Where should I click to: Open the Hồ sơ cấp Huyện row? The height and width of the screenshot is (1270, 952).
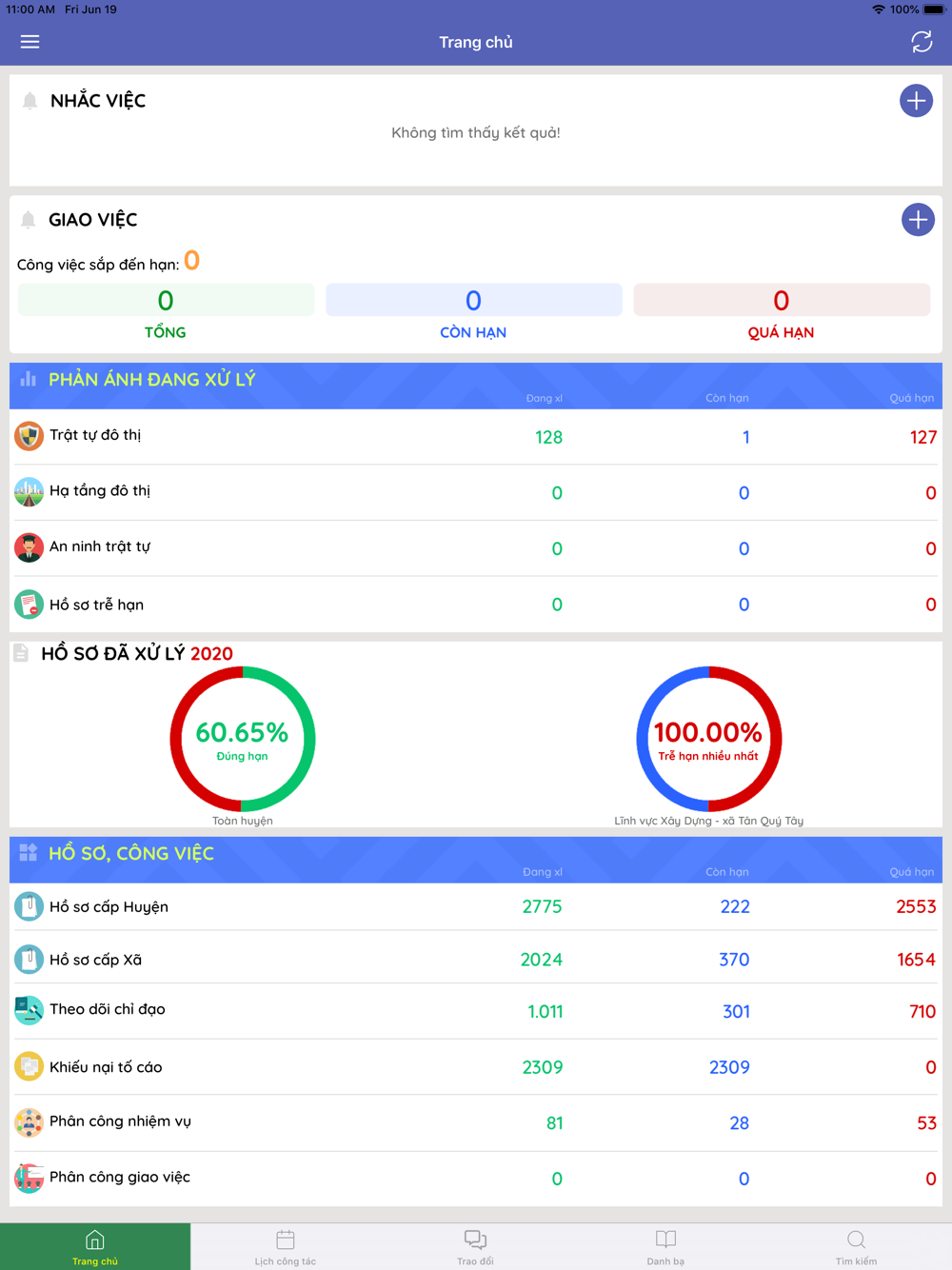pyautogui.click(x=476, y=906)
